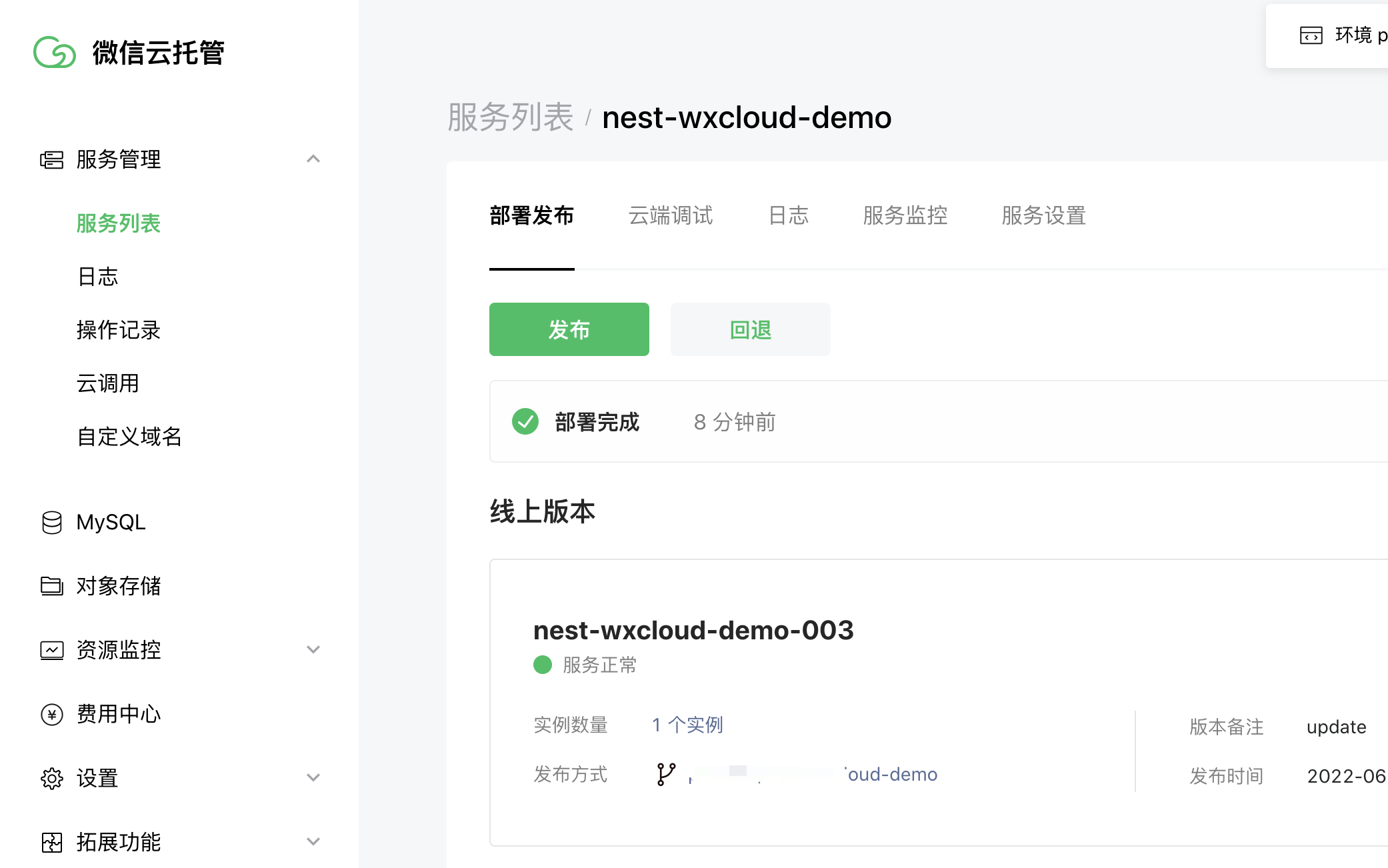Click the 资源监控 chart icon
The height and width of the screenshot is (868, 1388).
pos(52,650)
